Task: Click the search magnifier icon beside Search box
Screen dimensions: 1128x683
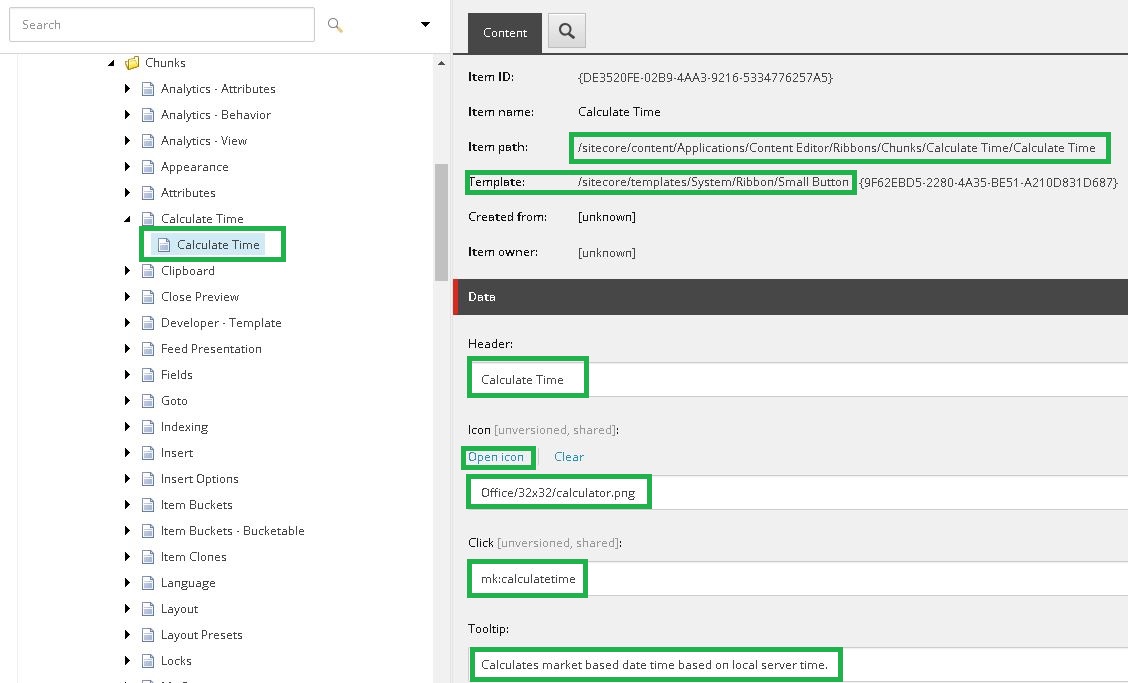Action: pyautogui.click(x=335, y=25)
